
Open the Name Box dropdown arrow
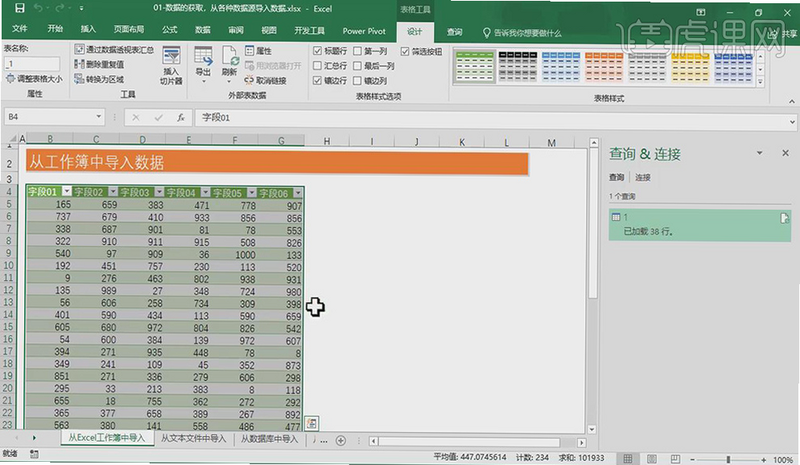pos(98,117)
